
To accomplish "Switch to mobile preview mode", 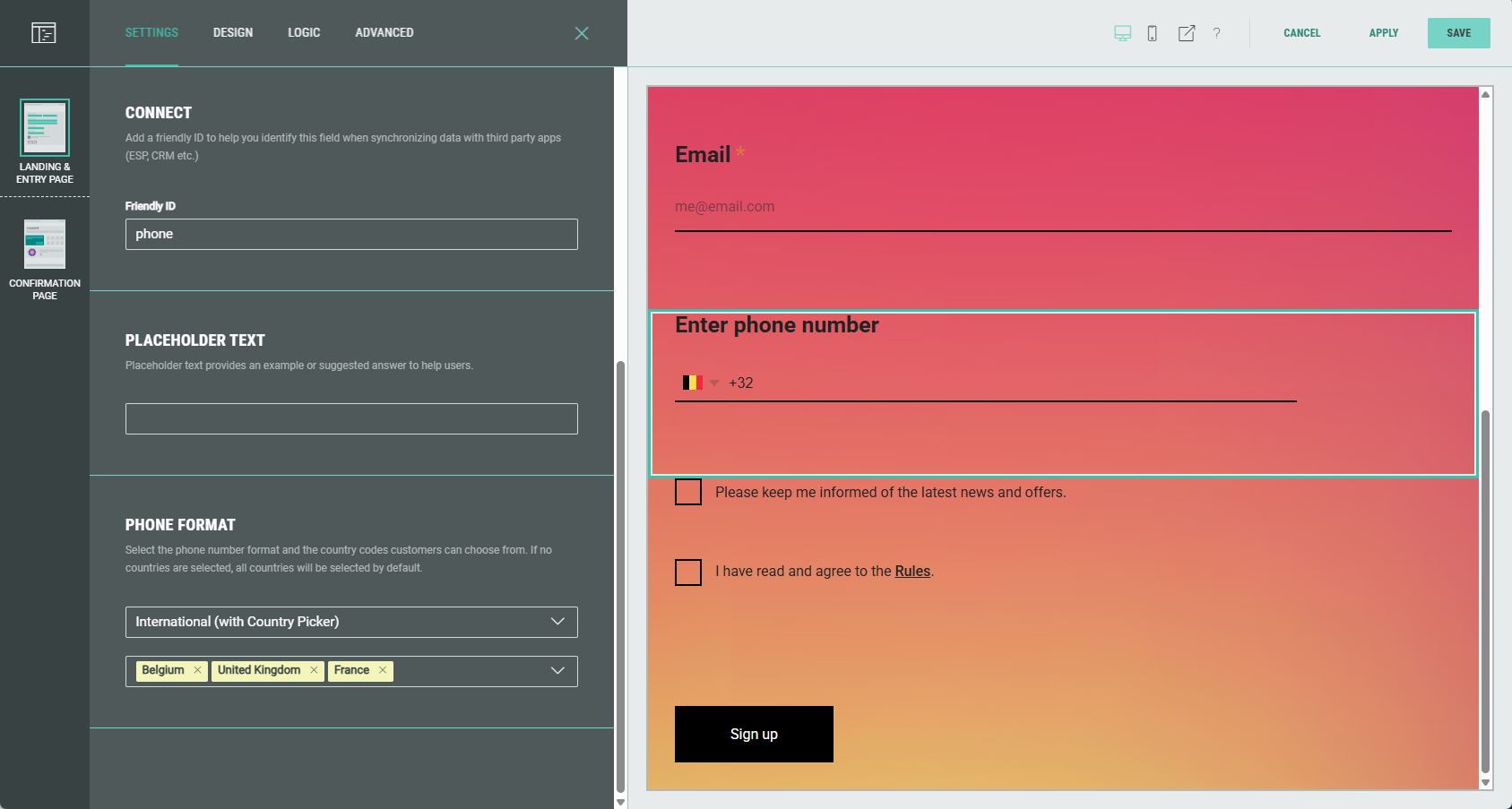I will [x=1153, y=33].
